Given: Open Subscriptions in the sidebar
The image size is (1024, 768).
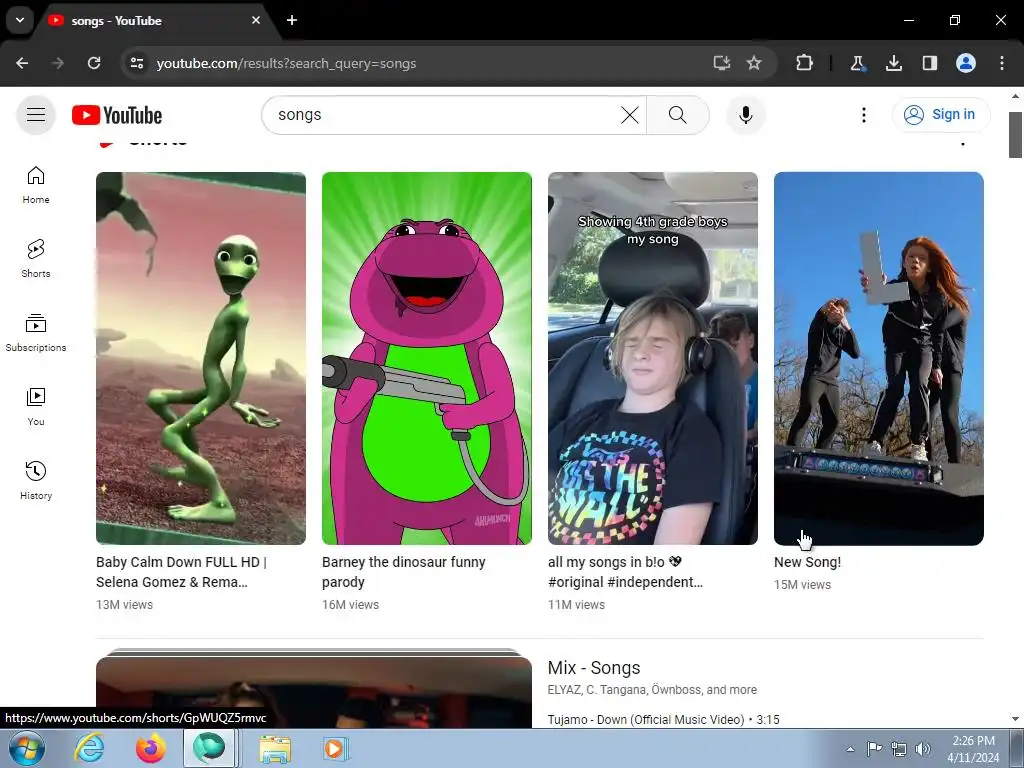Looking at the screenshot, I should click(x=36, y=333).
